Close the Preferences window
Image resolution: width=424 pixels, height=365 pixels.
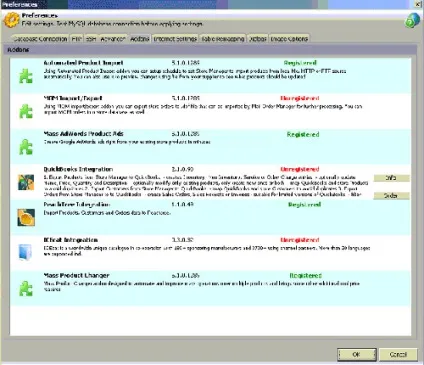[418, 4]
